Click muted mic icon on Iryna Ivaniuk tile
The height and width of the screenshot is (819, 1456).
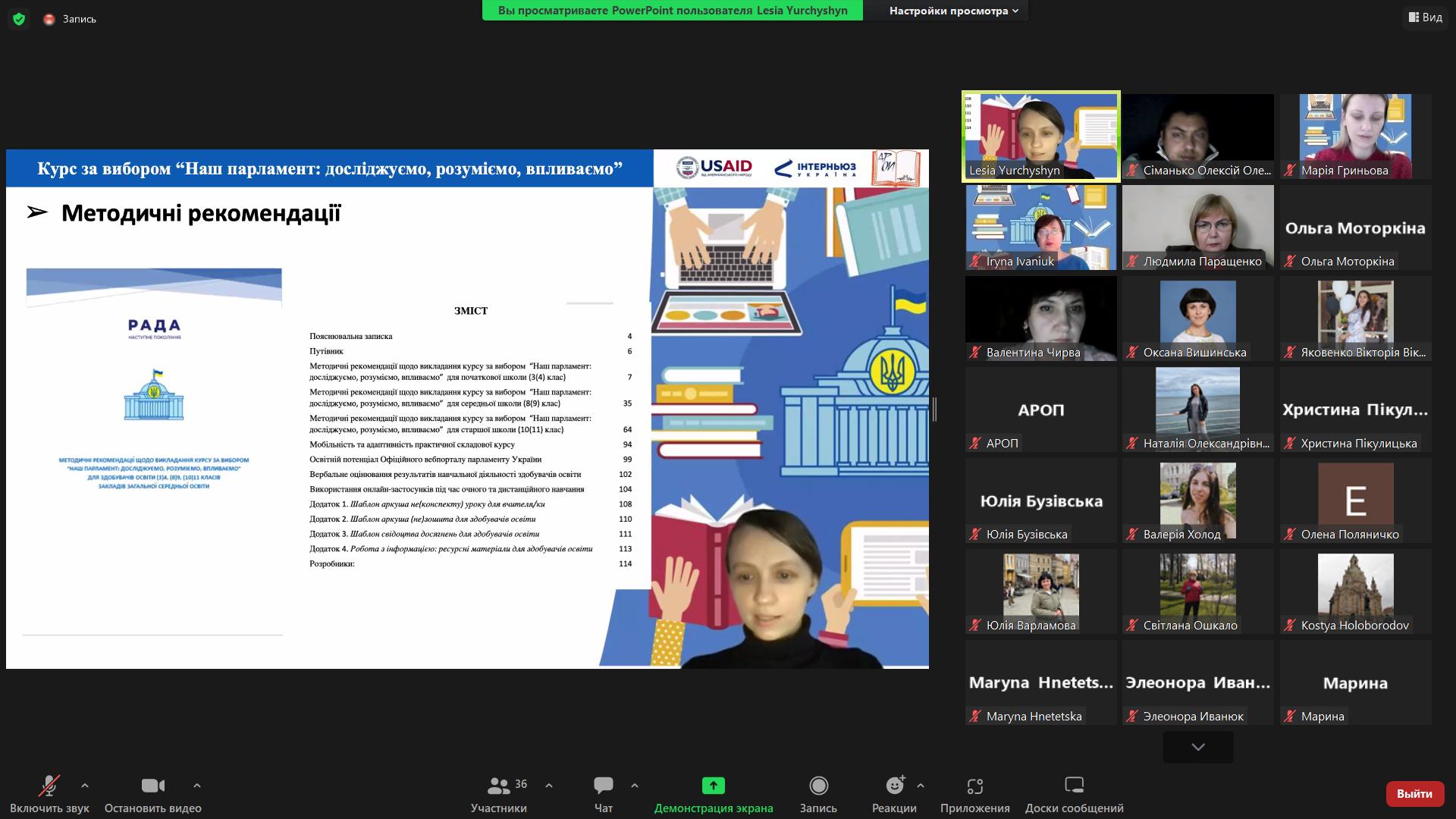pos(975,262)
